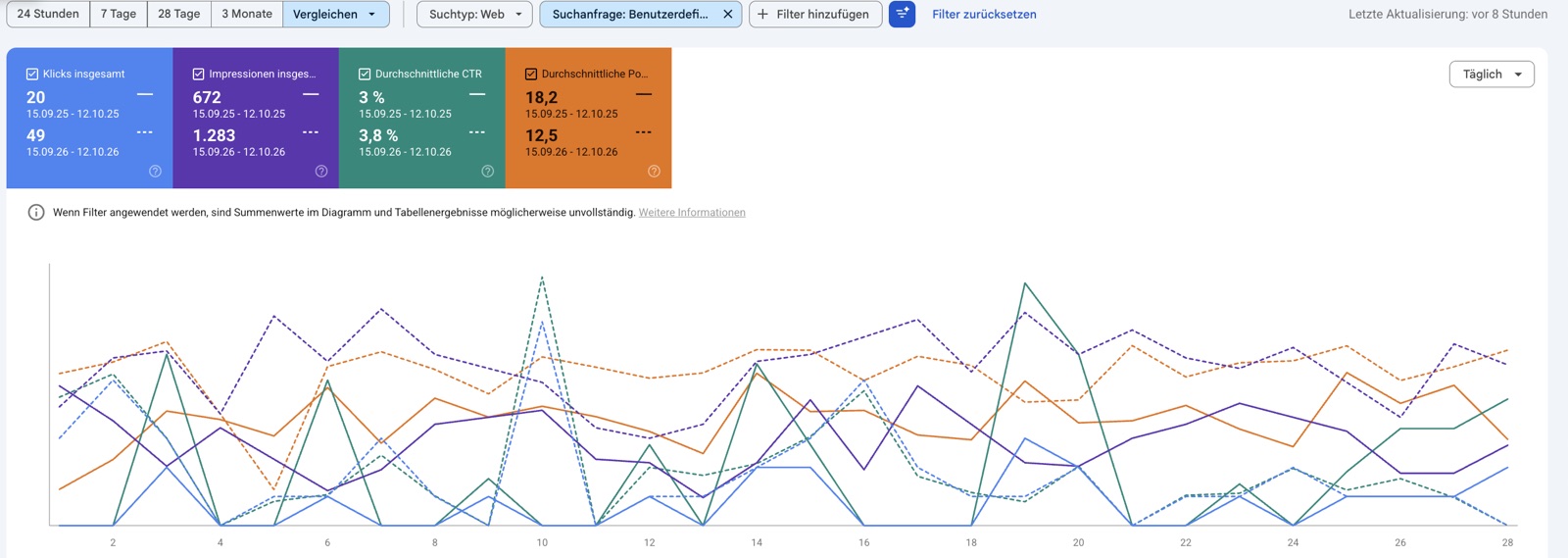The width and height of the screenshot is (1568, 558).
Task: Click the blue filter options icon
Action: 902,14
